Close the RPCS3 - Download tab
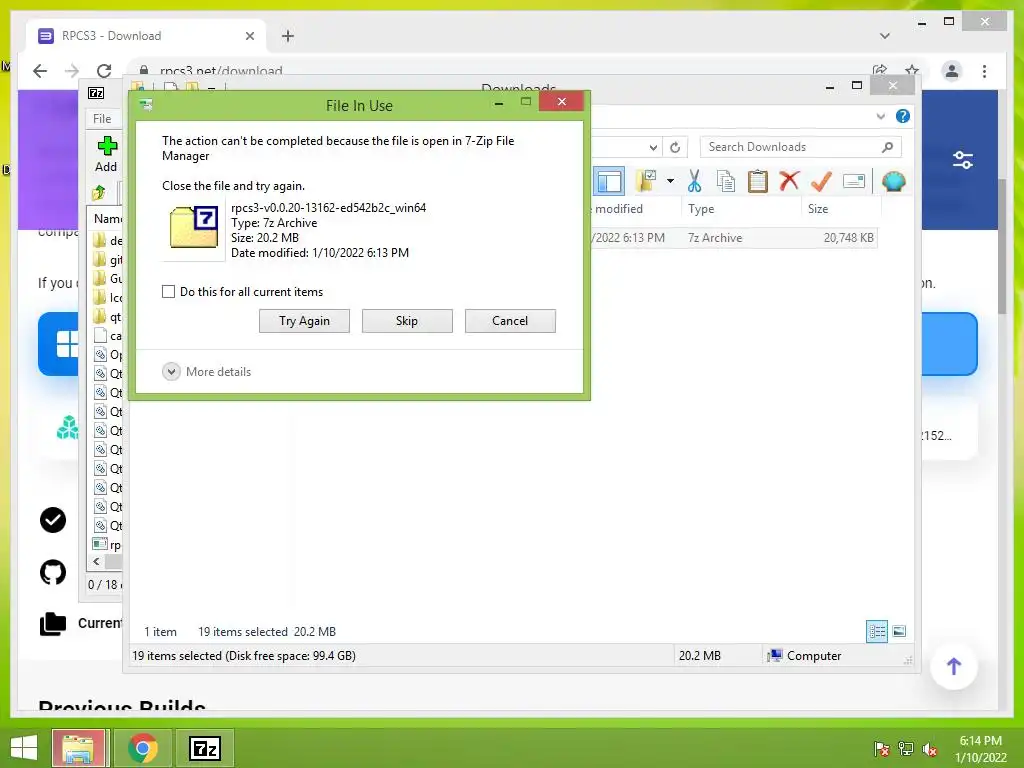 click(x=249, y=36)
